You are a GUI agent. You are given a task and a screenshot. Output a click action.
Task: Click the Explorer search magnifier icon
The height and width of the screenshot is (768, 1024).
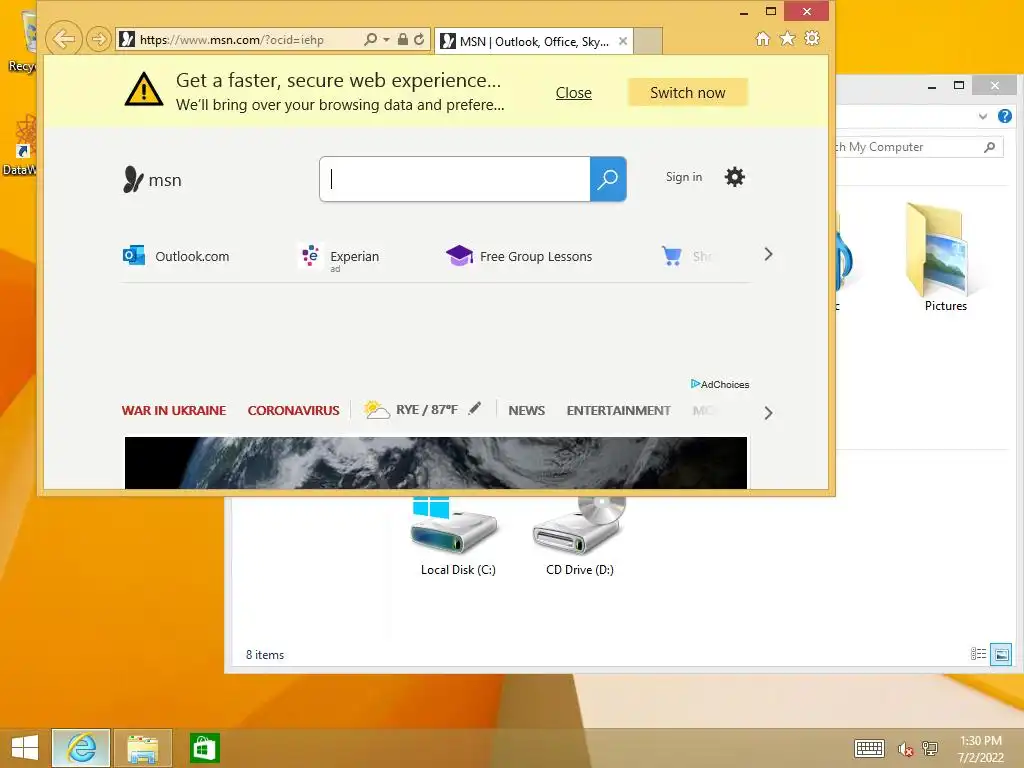point(990,147)
